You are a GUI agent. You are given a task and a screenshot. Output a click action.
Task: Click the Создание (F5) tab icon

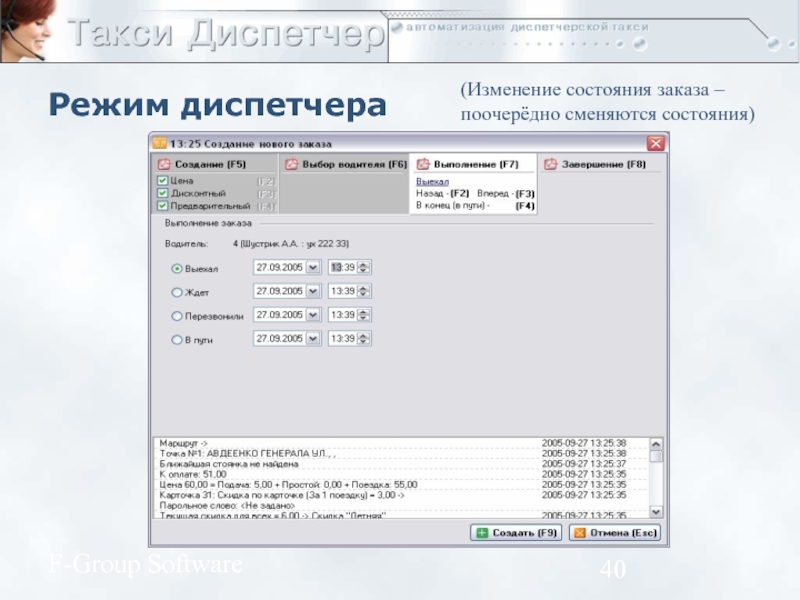(164, 164)
